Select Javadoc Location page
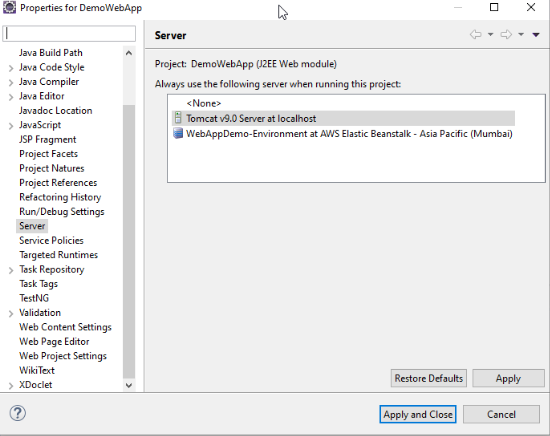The image size is (550, 436). 55,110
